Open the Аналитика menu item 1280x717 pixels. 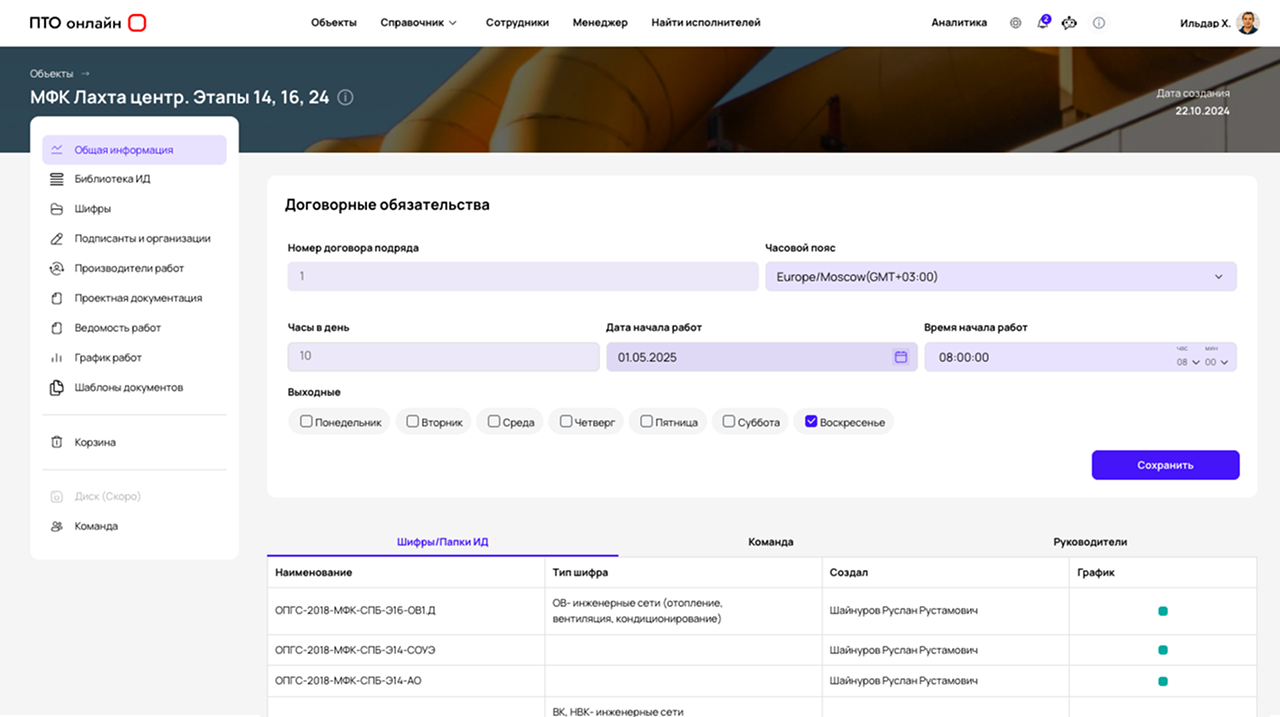tap(958, 23)
